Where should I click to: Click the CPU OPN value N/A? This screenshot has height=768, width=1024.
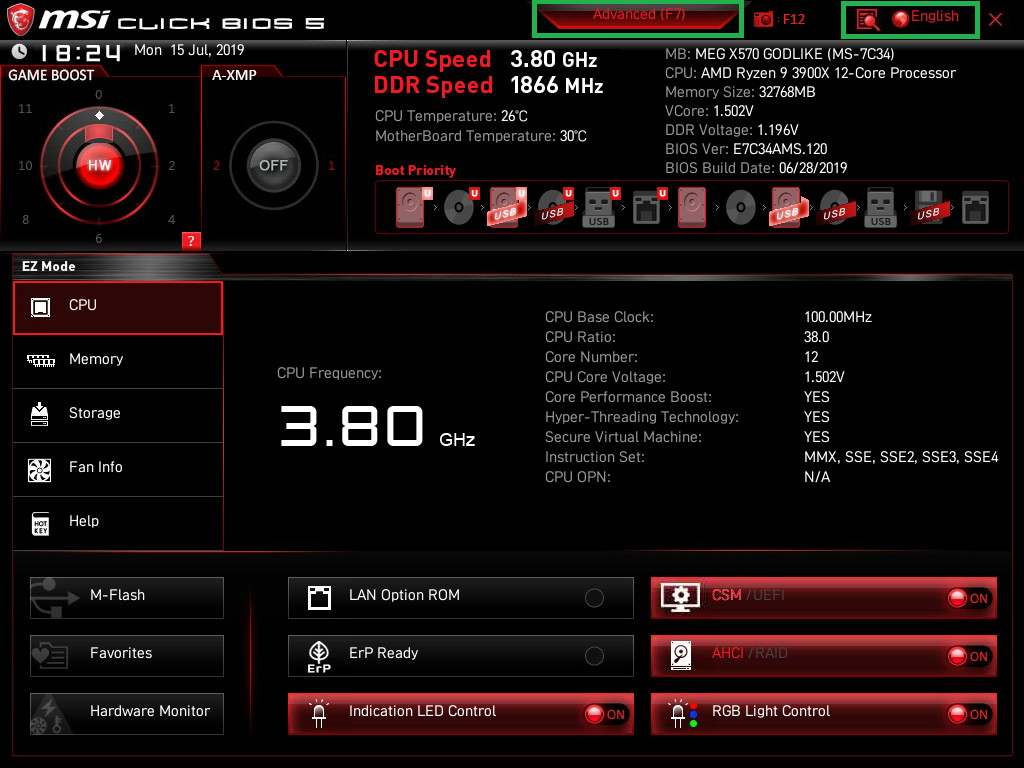coord(817,477)
